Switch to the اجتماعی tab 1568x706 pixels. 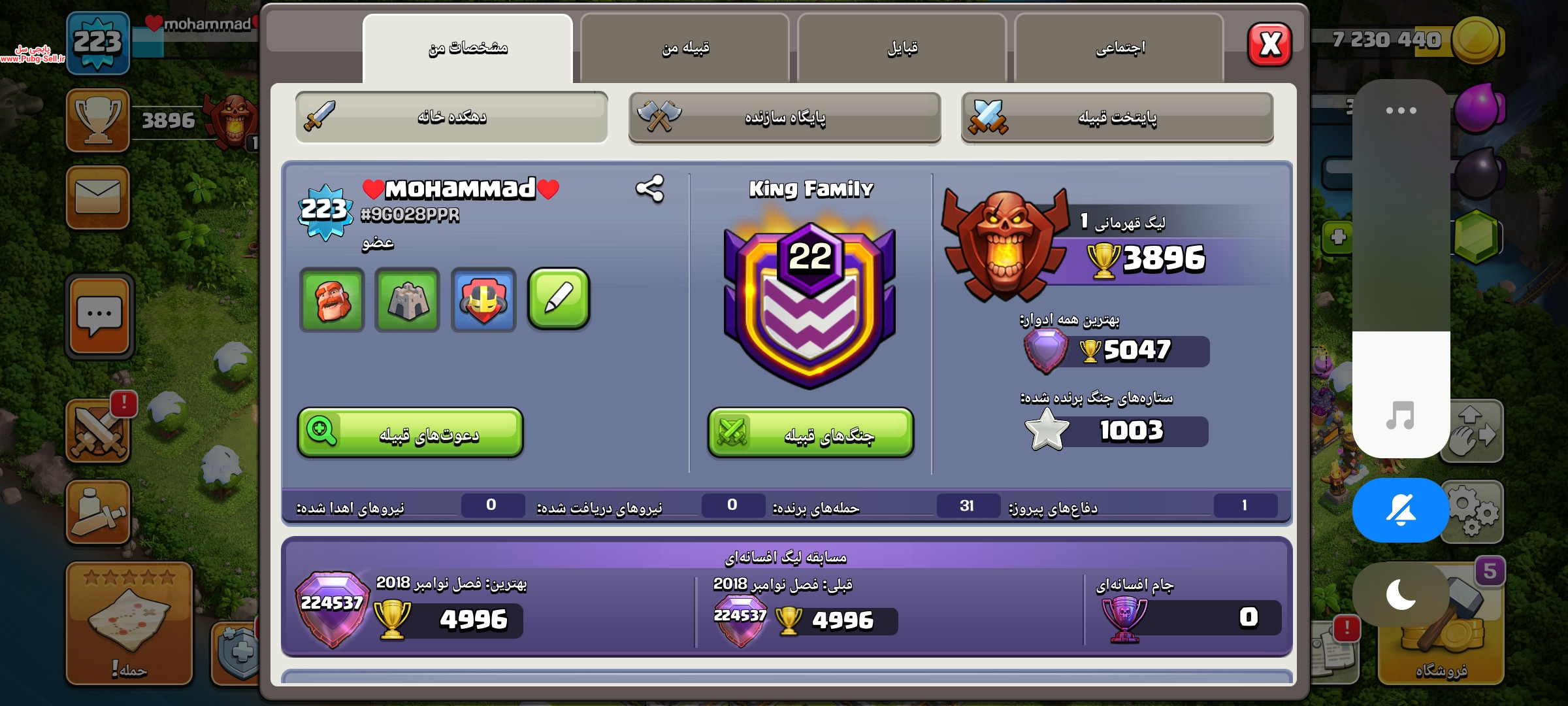pyautogui.click(x=1119, y=48)
